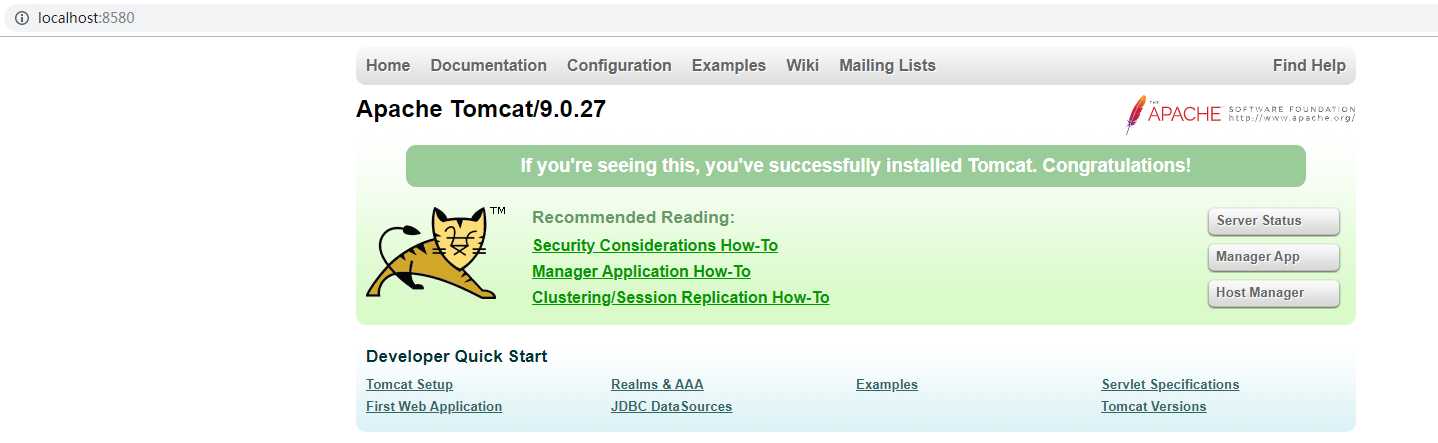
Task: Go to the Configuration navigation item
Action: [619, 66]
